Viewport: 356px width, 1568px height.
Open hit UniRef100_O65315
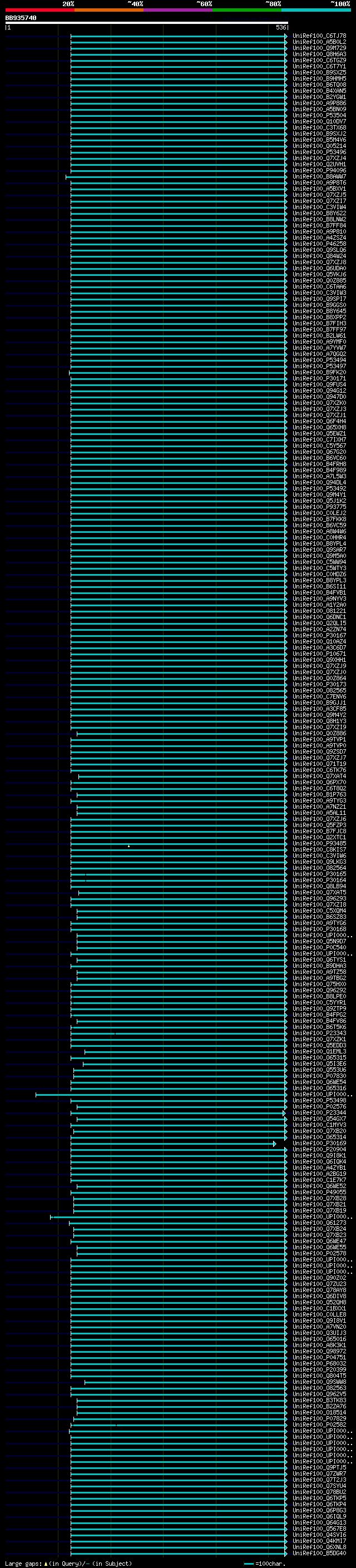pos(319,1058)
